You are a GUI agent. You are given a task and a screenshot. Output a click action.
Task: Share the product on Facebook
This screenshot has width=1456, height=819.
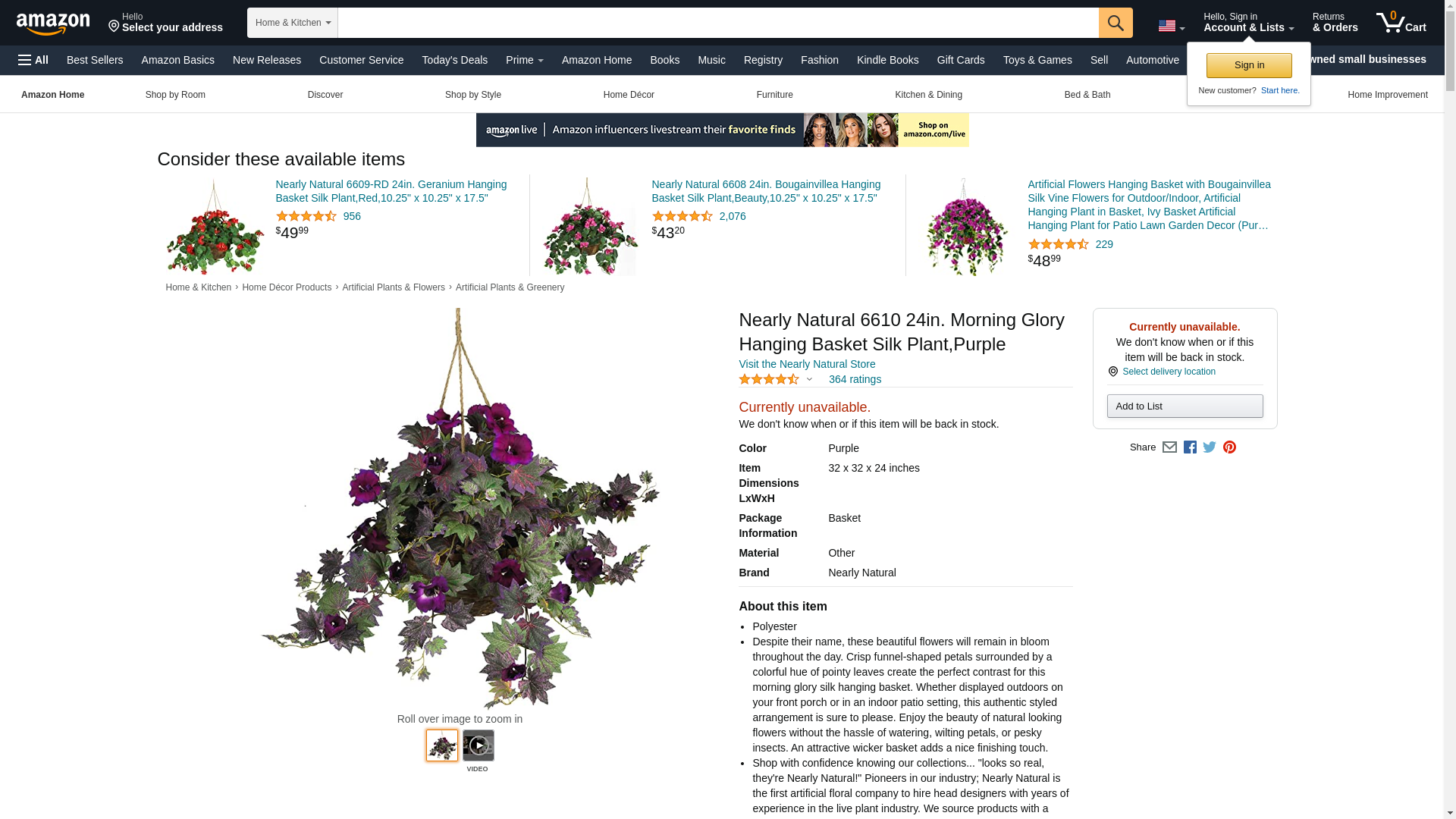pos(1190,447)
